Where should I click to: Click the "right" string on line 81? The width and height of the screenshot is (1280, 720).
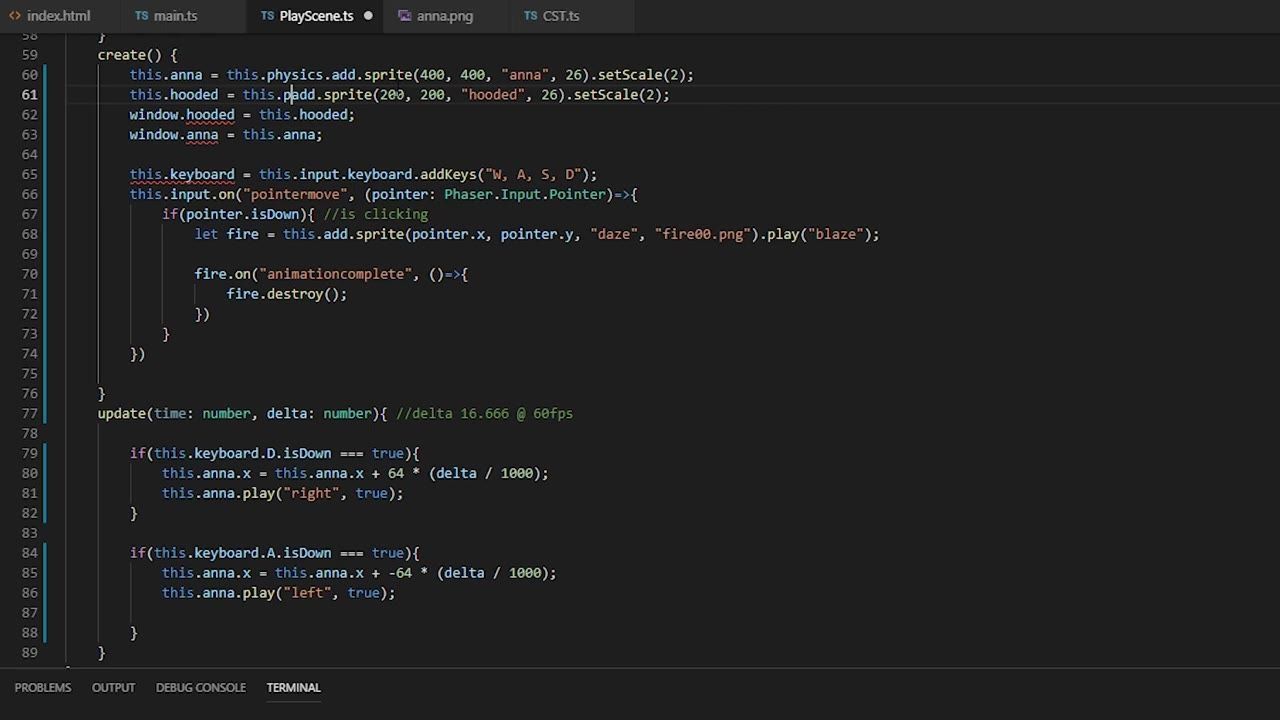(x=311, y=493)
